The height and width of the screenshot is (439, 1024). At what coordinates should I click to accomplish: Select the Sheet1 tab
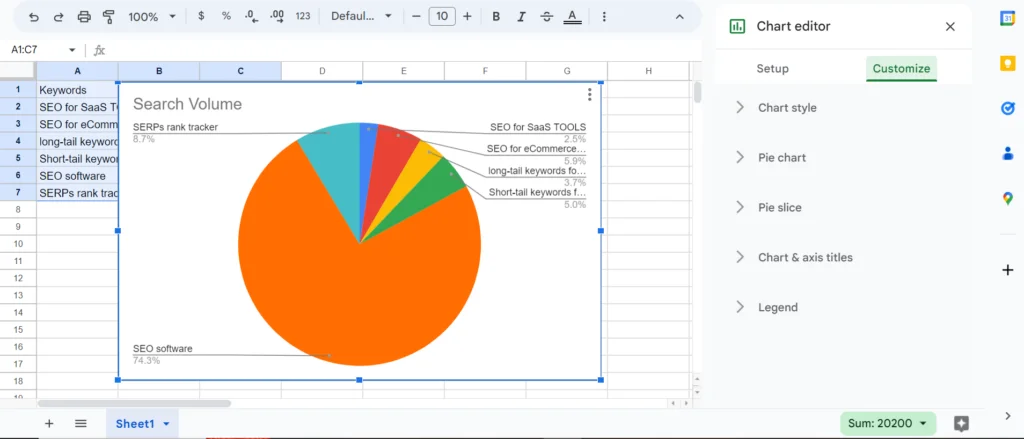135,424
